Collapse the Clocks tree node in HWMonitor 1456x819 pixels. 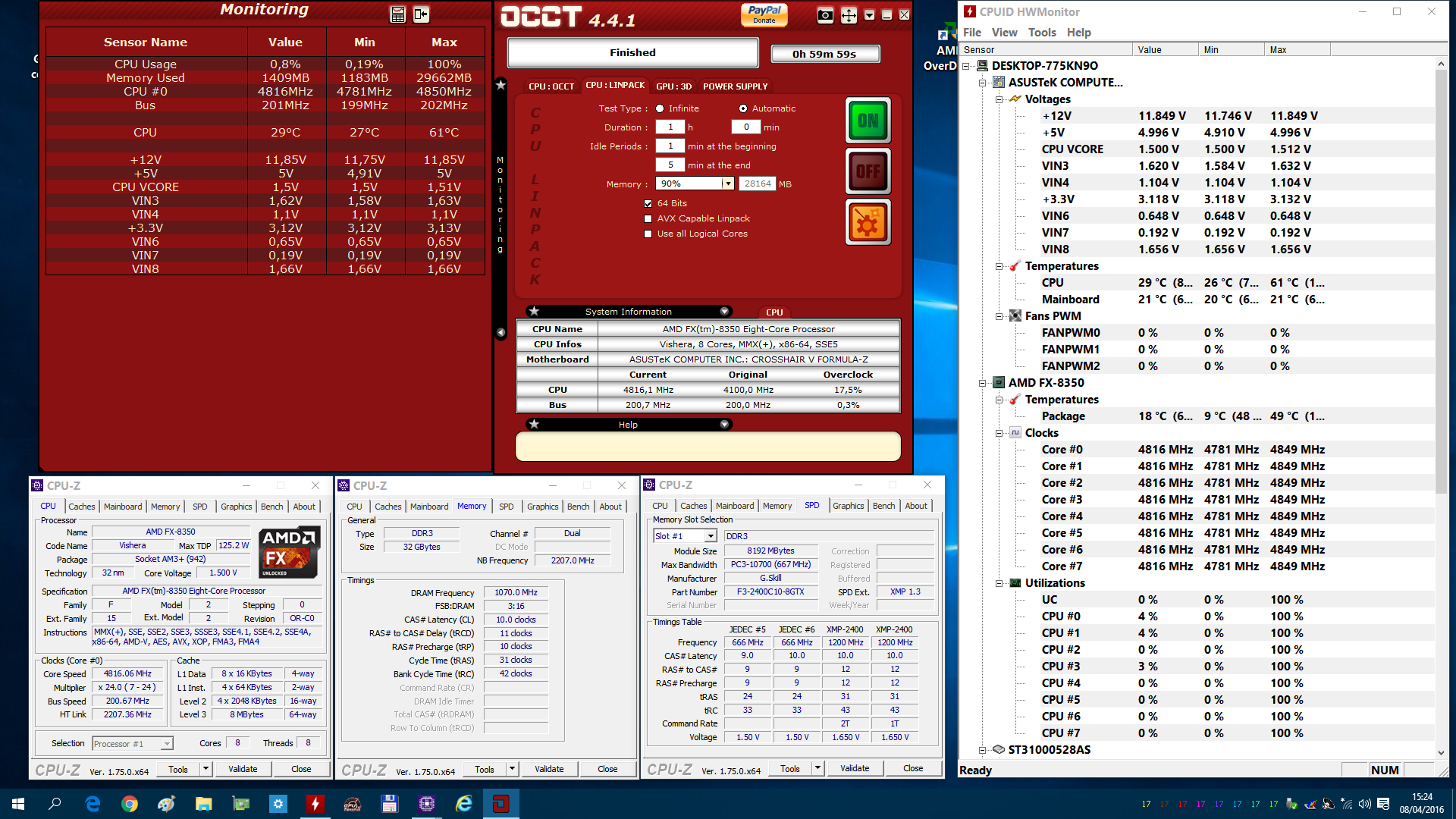coord(999,433)
